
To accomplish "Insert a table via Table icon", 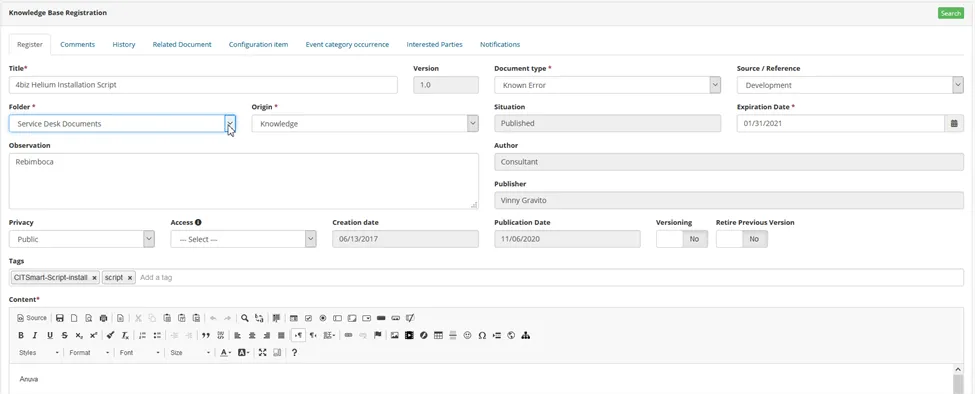I will click(x=438, y=335).
